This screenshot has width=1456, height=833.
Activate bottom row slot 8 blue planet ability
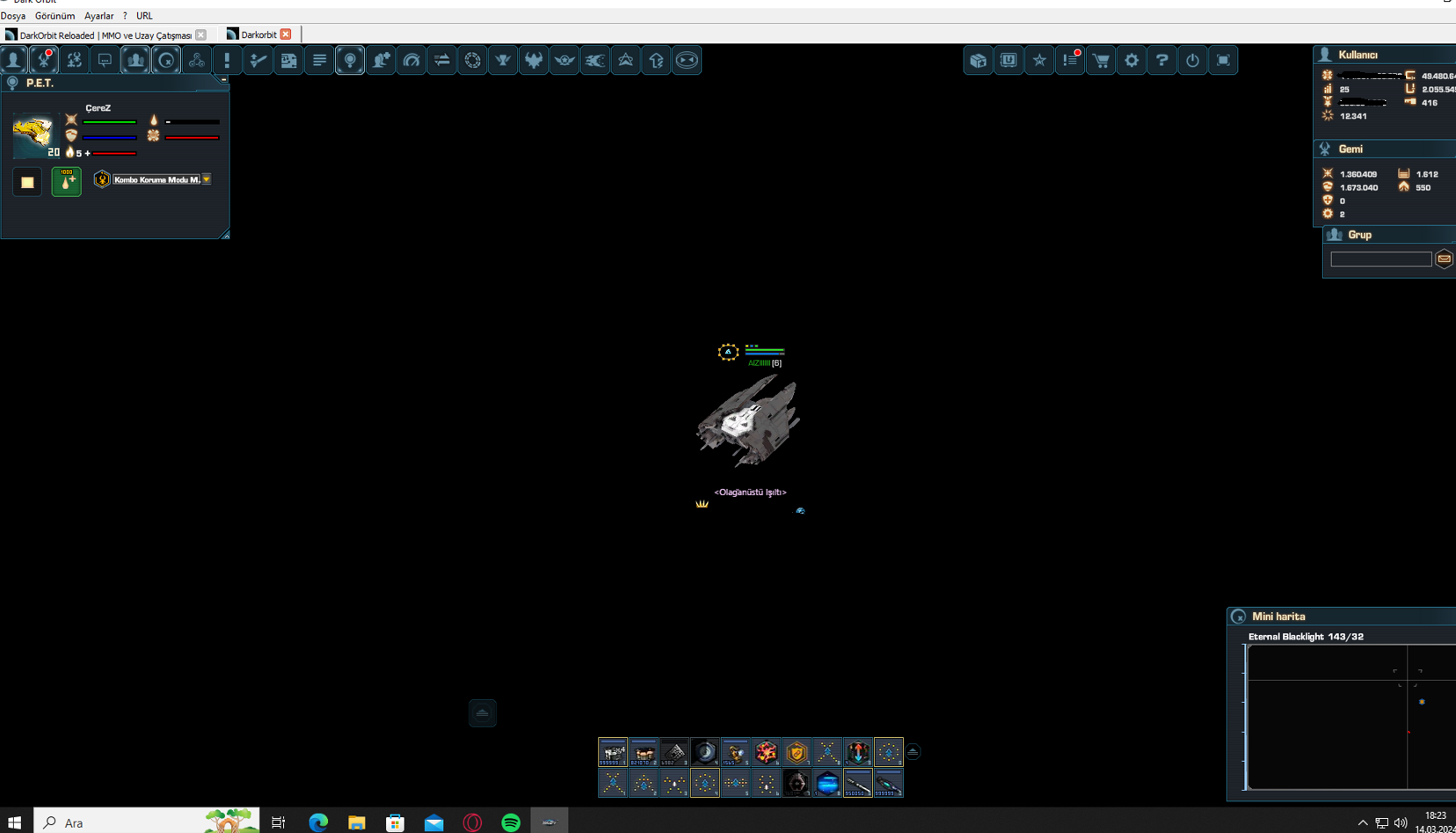pos(827,783)
